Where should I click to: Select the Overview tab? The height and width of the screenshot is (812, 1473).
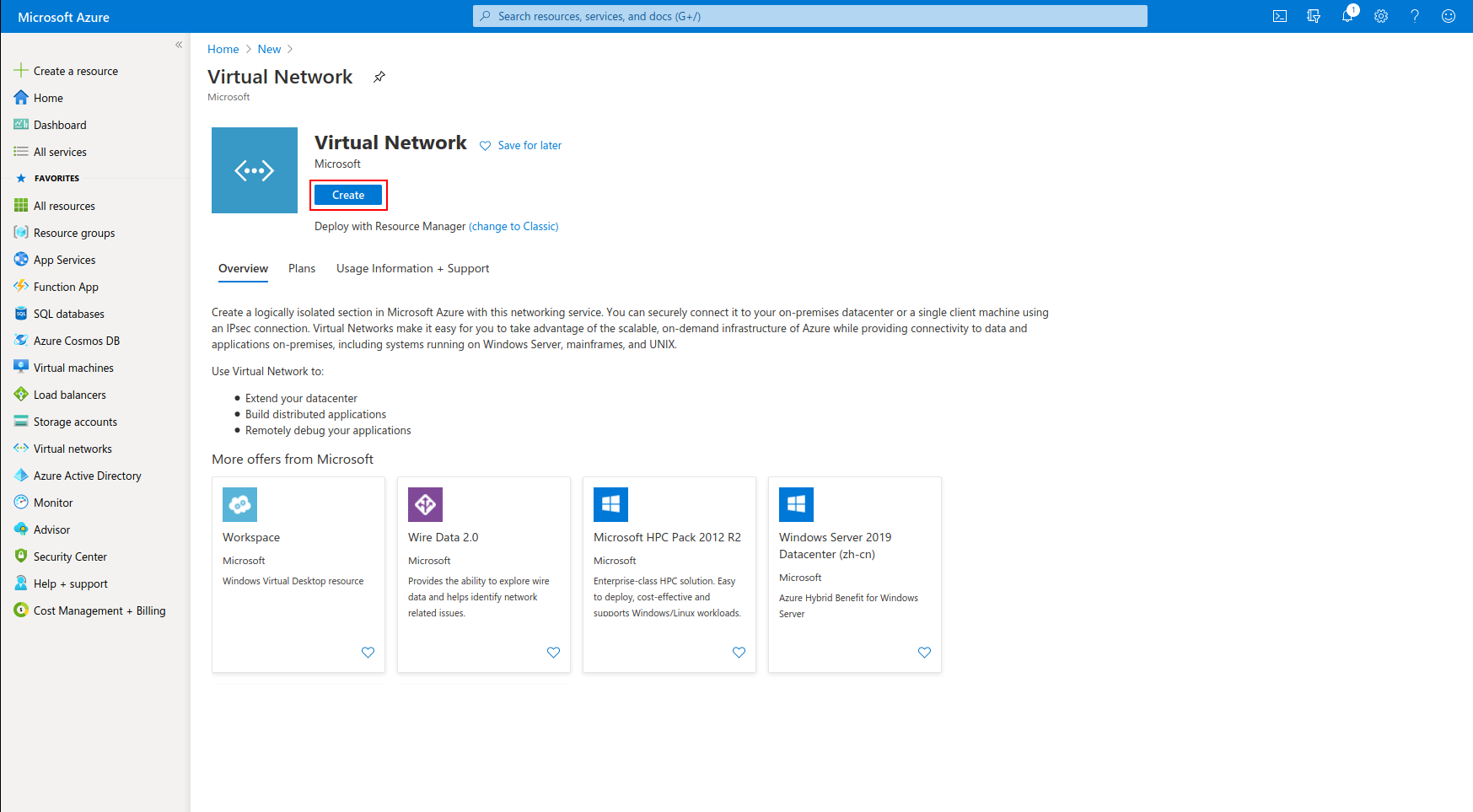tap(243, 269)
